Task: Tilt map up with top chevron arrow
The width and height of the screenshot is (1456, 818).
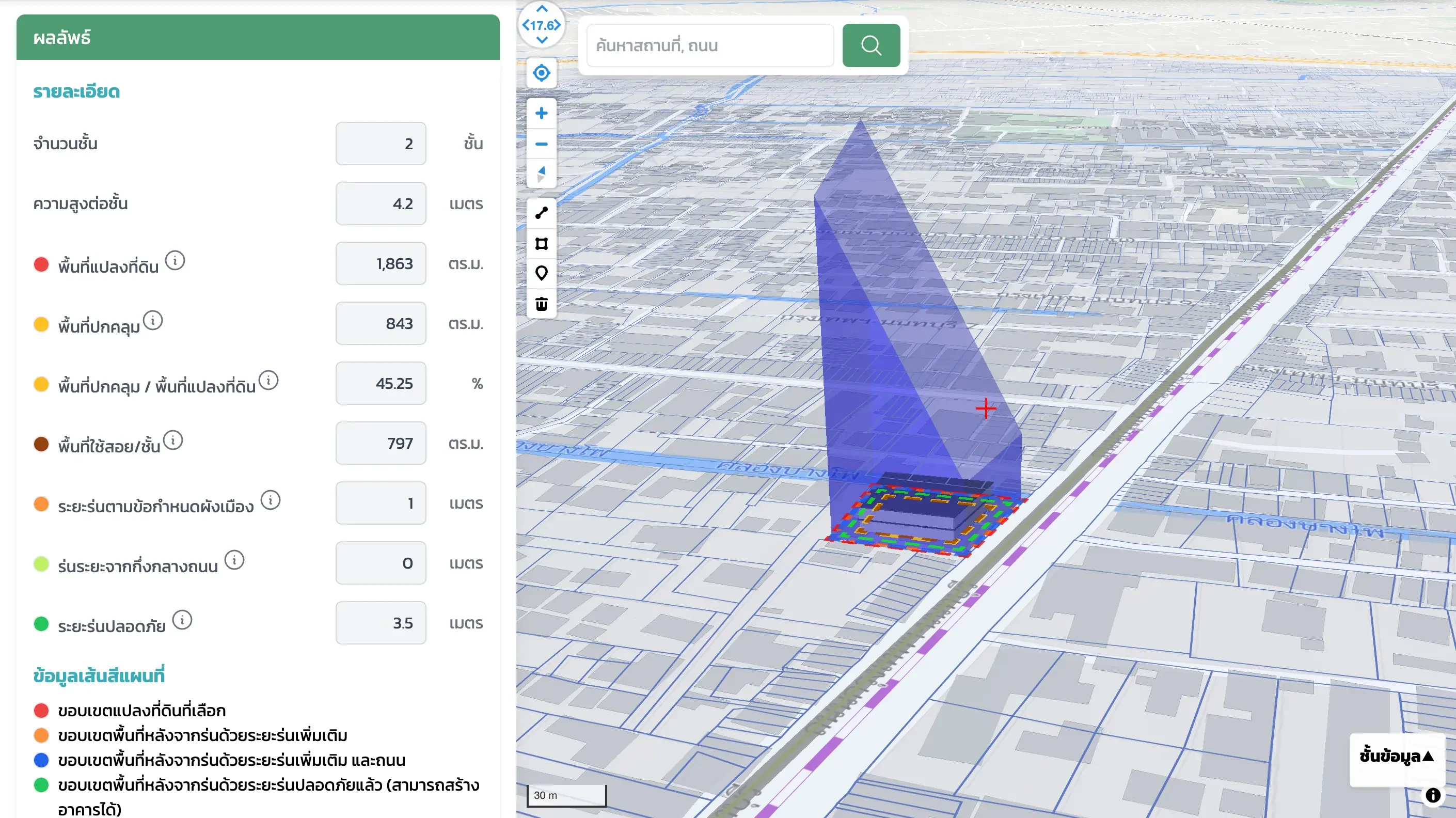Action: [x=542, y=8]
